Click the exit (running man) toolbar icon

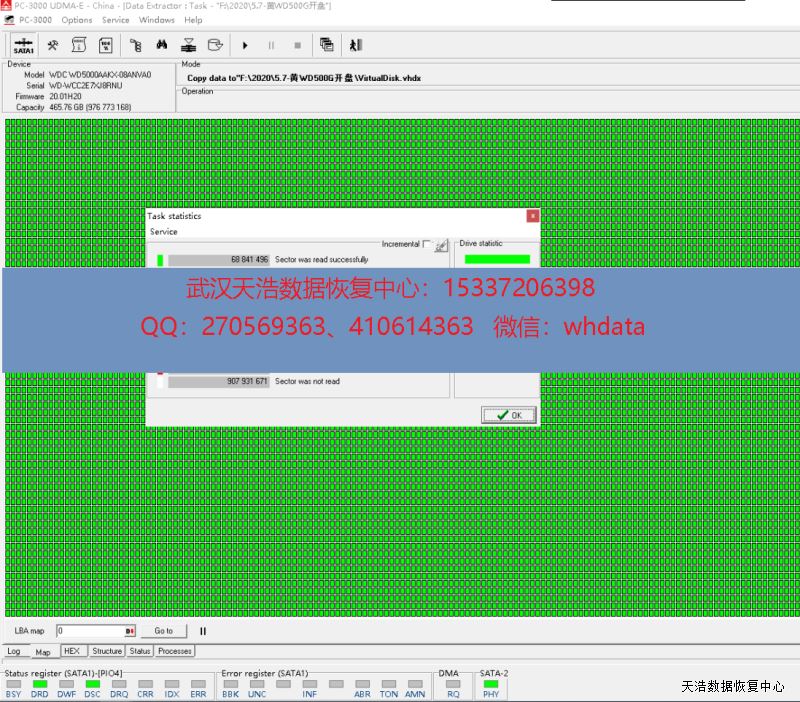(x=355, y=45)
